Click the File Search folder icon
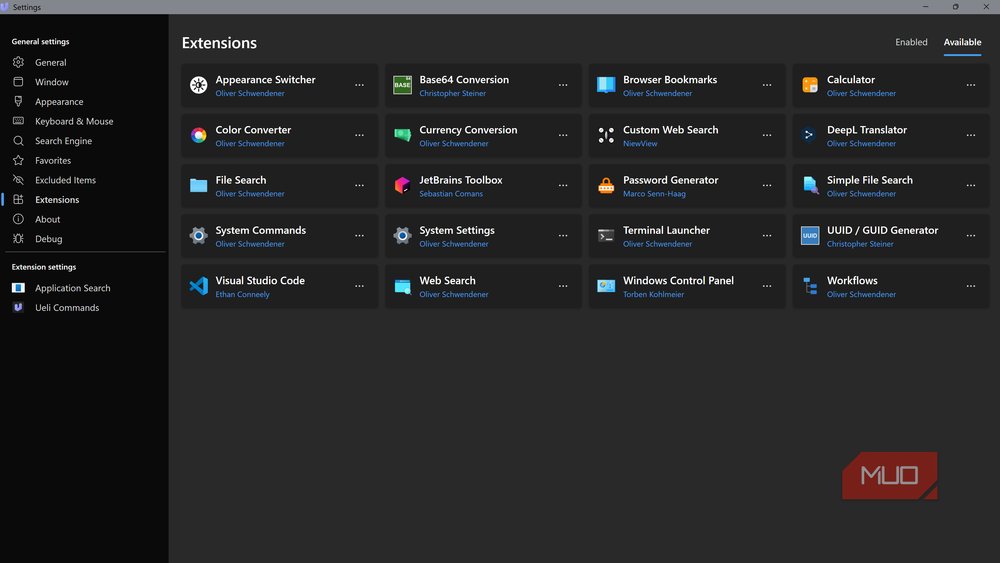1000x563 pixels. point(198,186)
